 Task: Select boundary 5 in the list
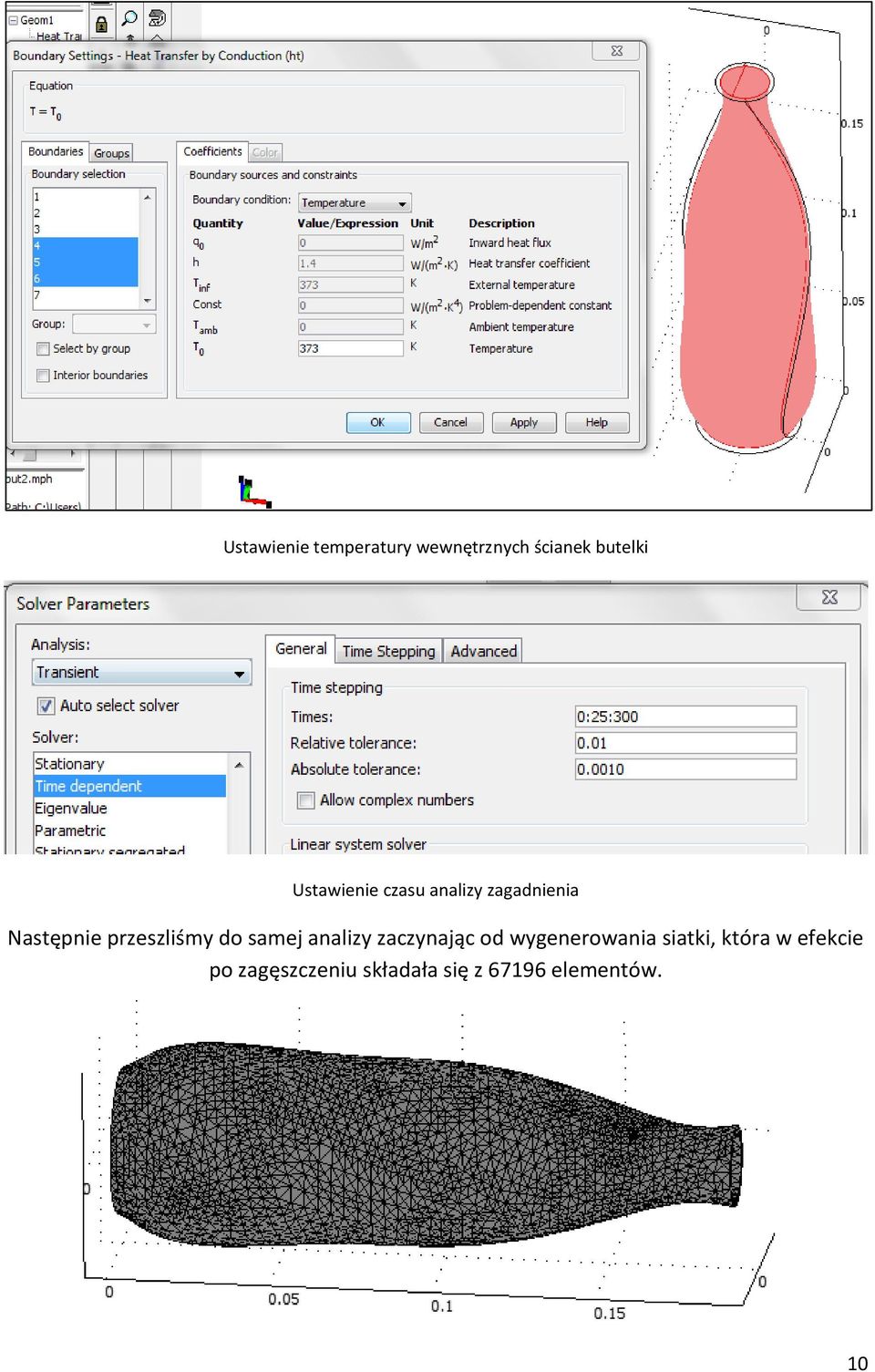pos(85,262)
